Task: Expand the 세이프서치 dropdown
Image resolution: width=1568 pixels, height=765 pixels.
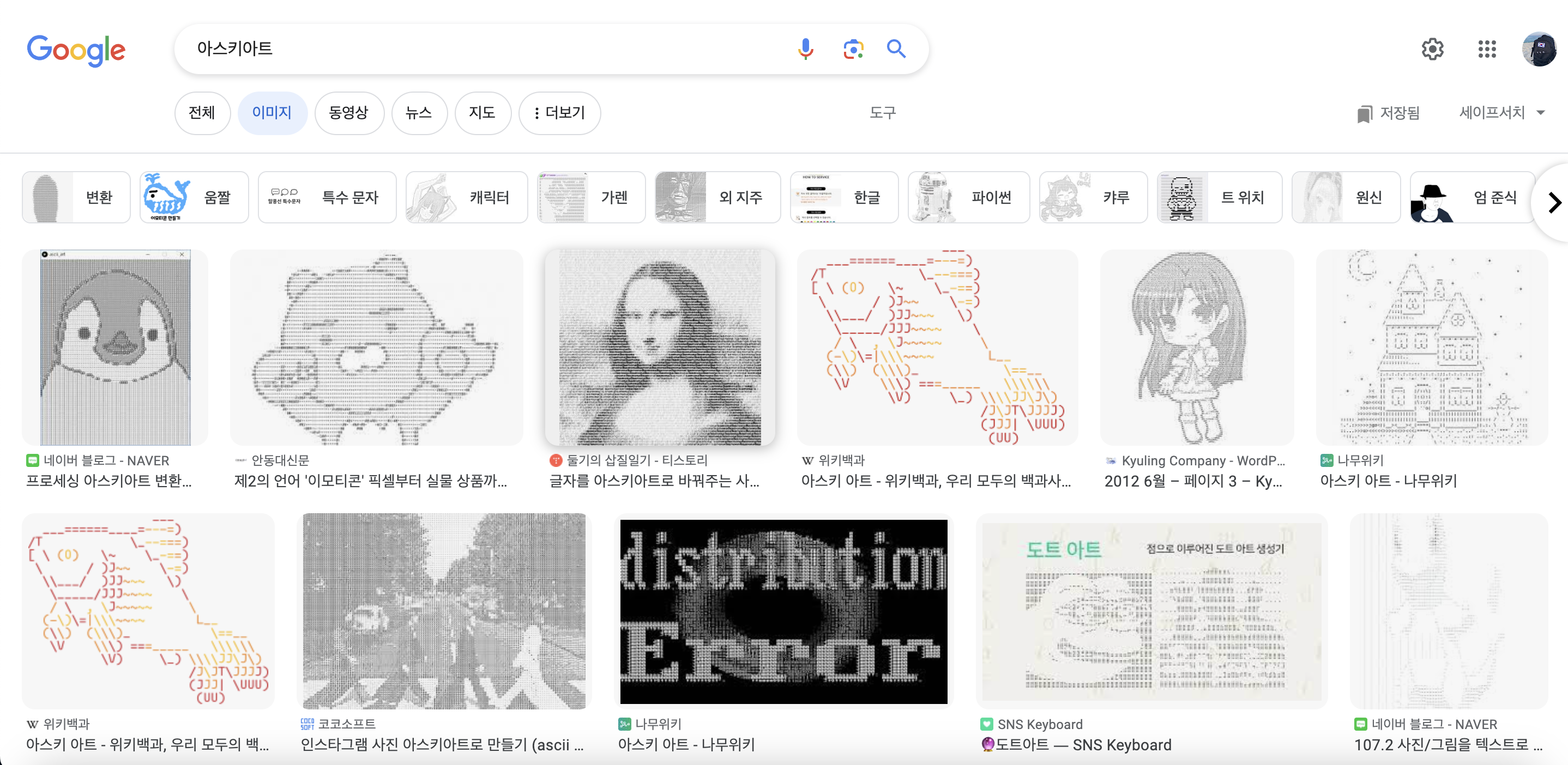Action: pos(1501,112)
